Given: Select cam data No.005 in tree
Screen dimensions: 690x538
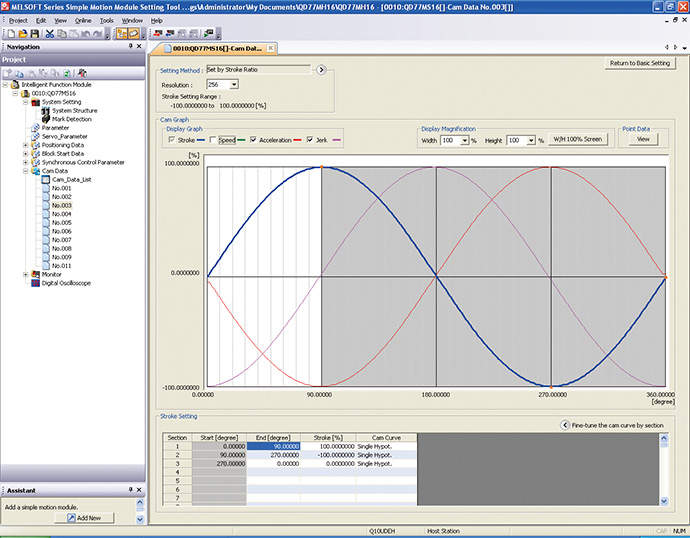Looking at the screenshot, I should coord(61,222).
